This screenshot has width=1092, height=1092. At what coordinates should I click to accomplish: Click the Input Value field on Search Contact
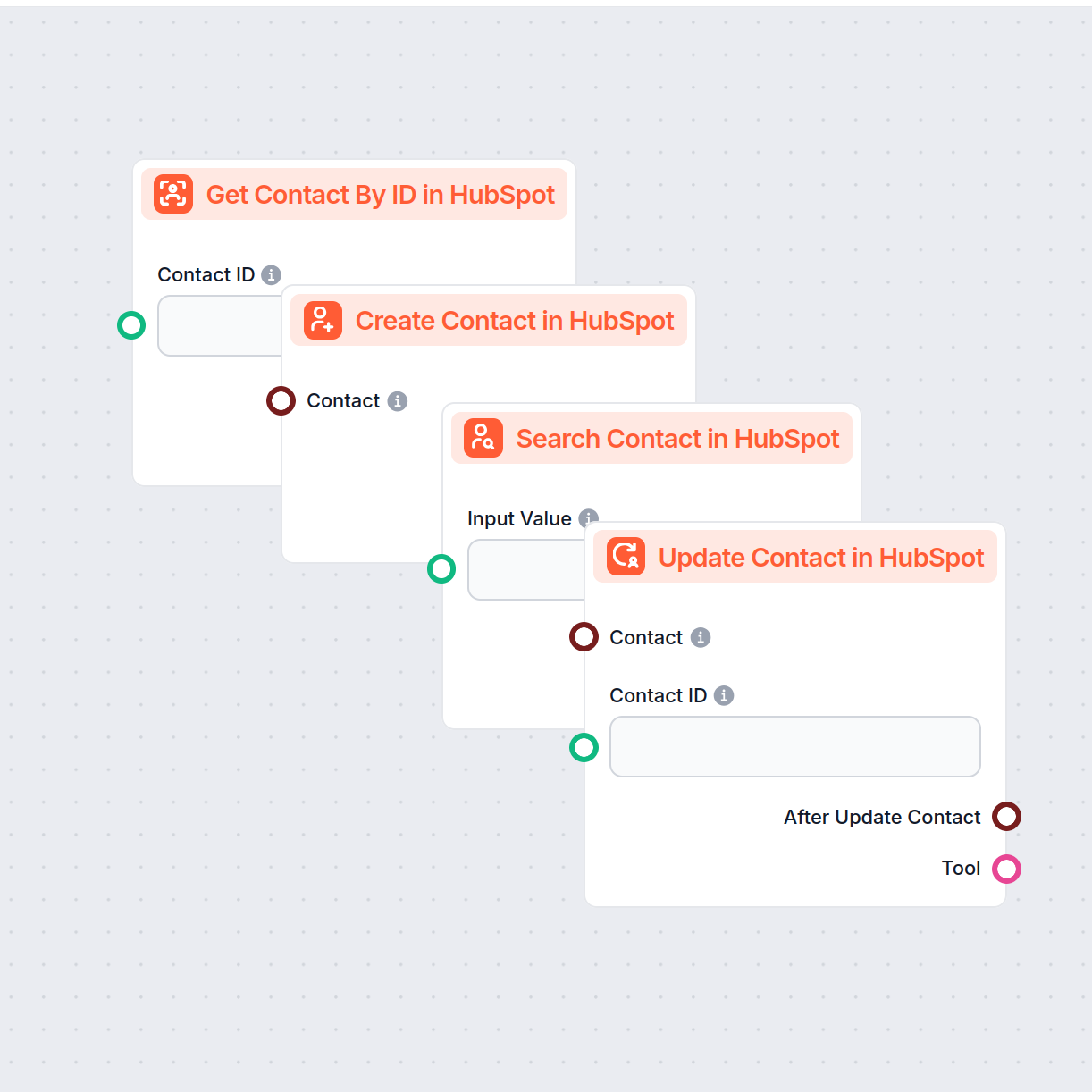pos(527,569)
